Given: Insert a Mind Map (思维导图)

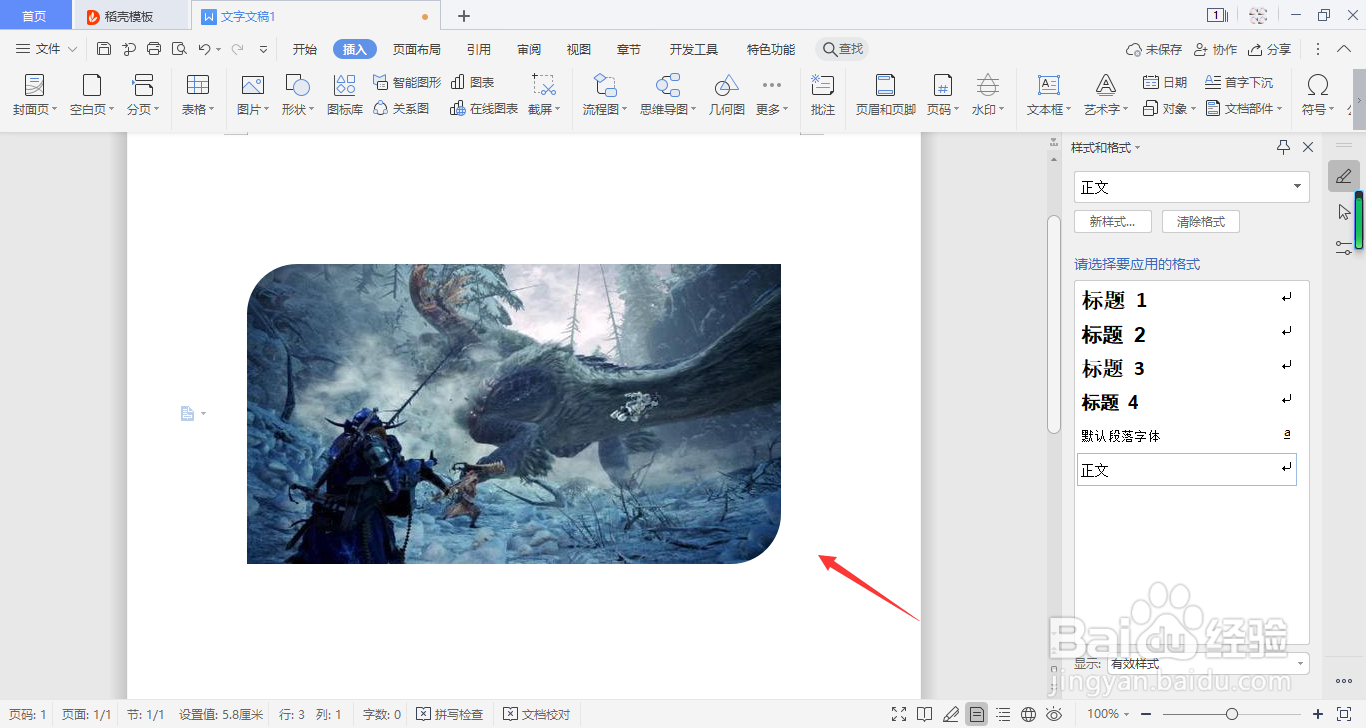Looking at the screenshot, I should (669, 95).
